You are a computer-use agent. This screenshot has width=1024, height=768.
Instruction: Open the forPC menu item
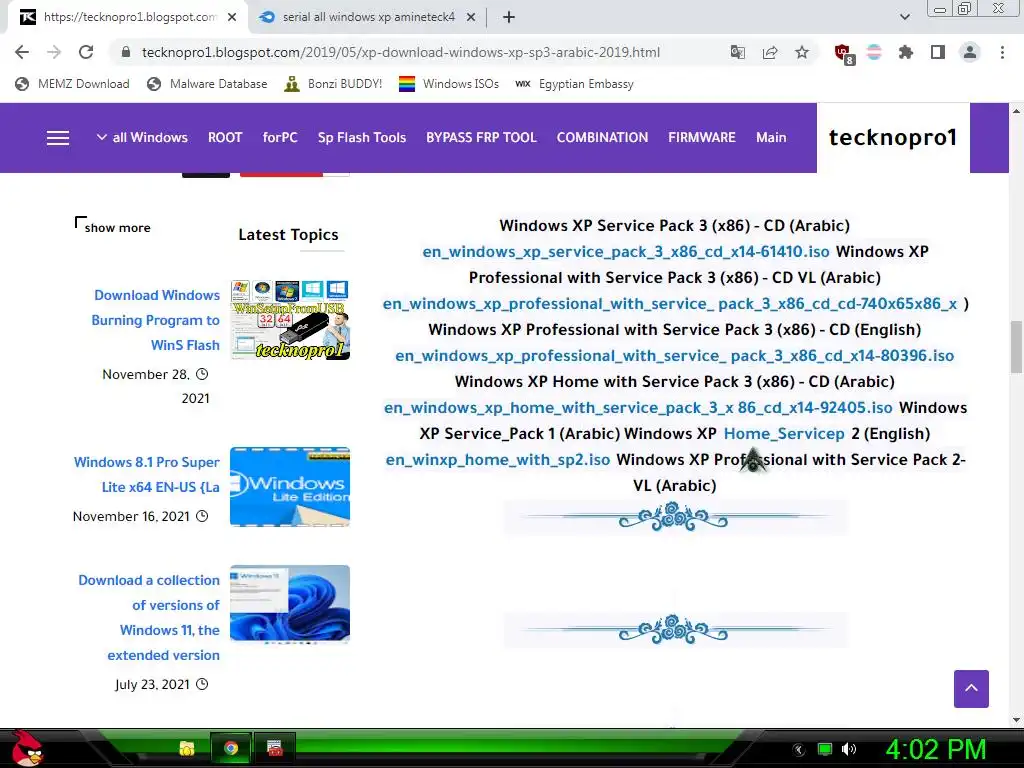point(280,137)
